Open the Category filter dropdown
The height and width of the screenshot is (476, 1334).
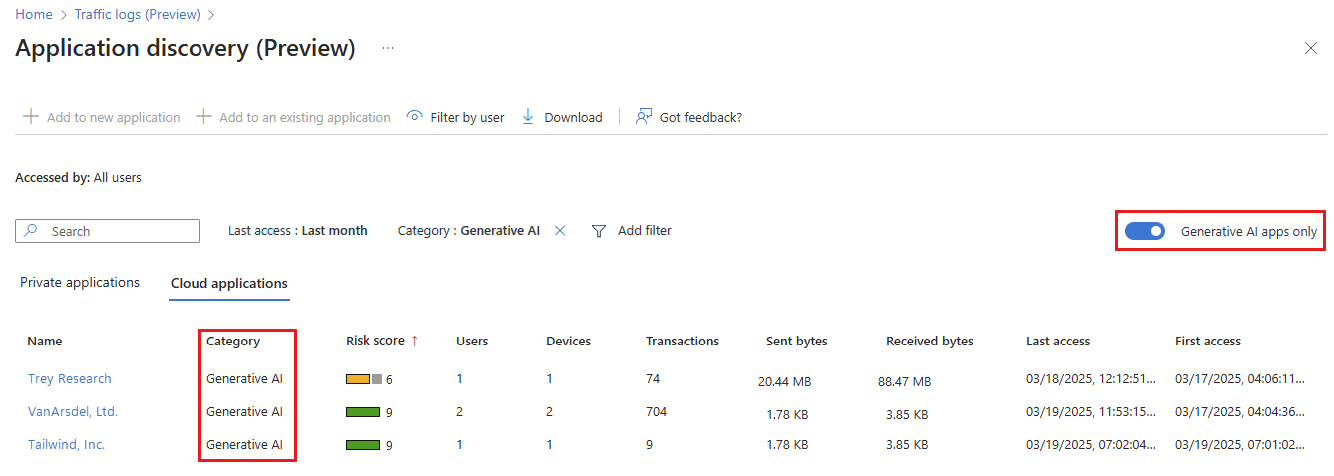468,231
